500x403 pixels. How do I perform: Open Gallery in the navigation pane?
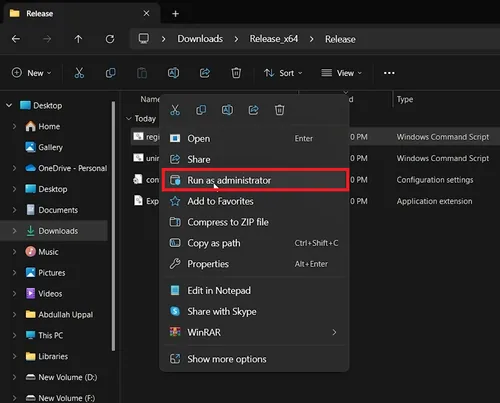click(50, 147)
